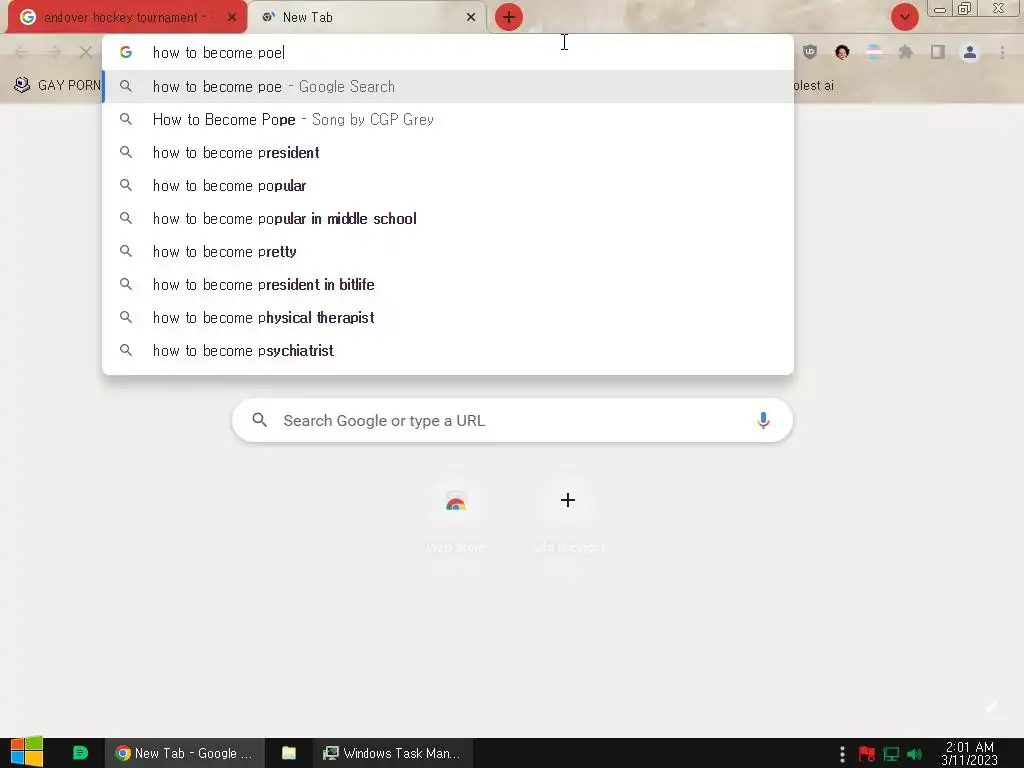Open the volume speaker tray icon
The height and width of the screenshot is (768, 1024).
point(914,754)
